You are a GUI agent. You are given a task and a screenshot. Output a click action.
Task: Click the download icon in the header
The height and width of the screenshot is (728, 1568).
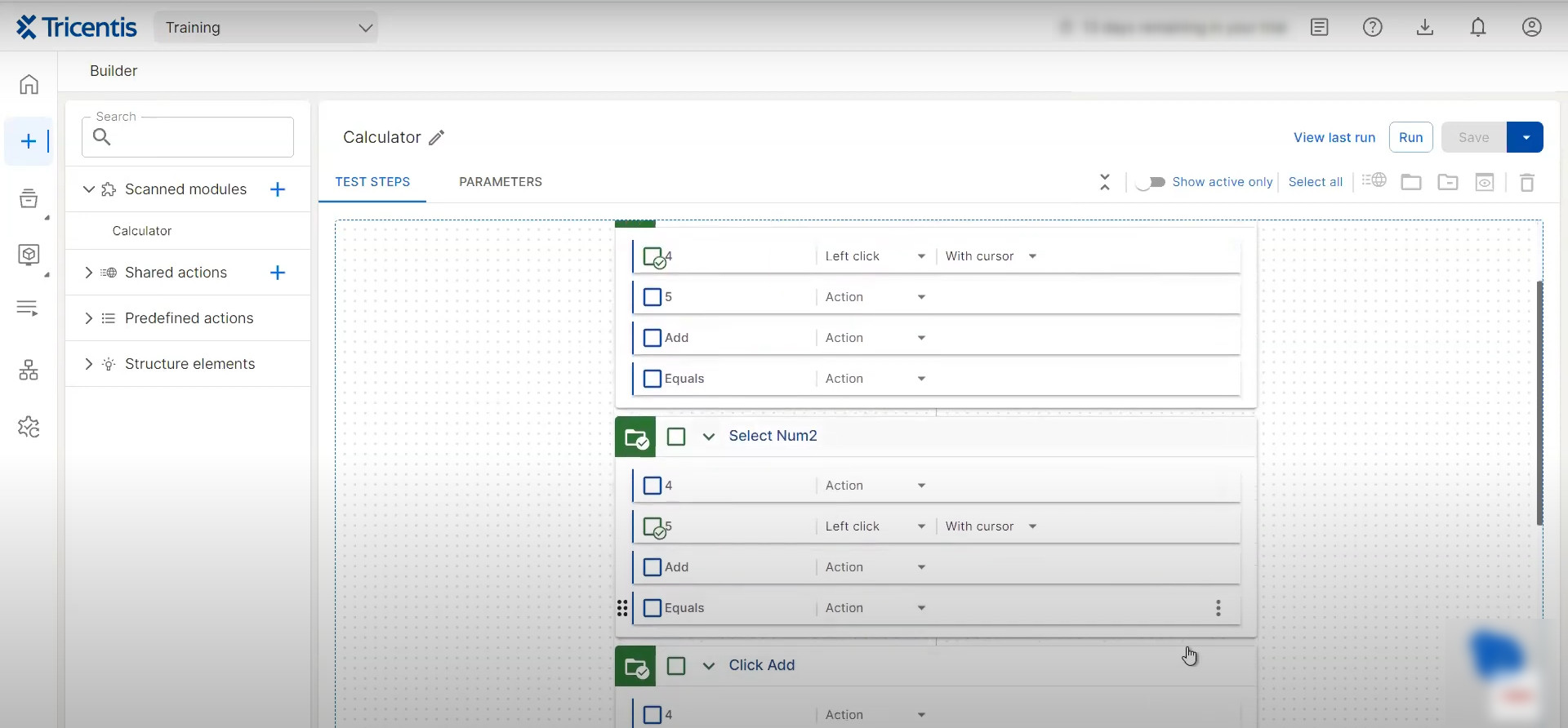click(x=1424, y=28)
